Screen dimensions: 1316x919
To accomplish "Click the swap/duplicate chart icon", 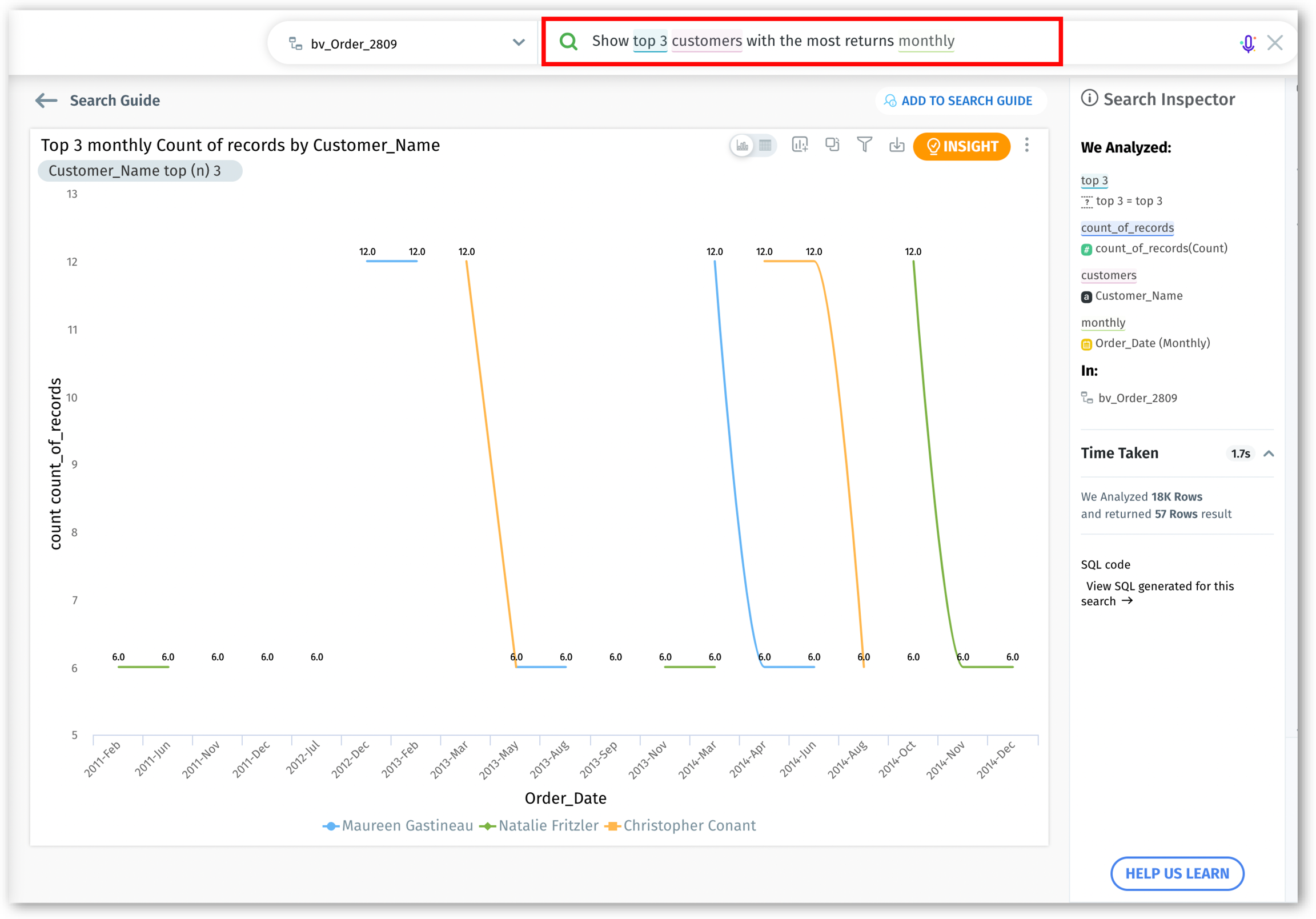I will (x=832, y=145).
